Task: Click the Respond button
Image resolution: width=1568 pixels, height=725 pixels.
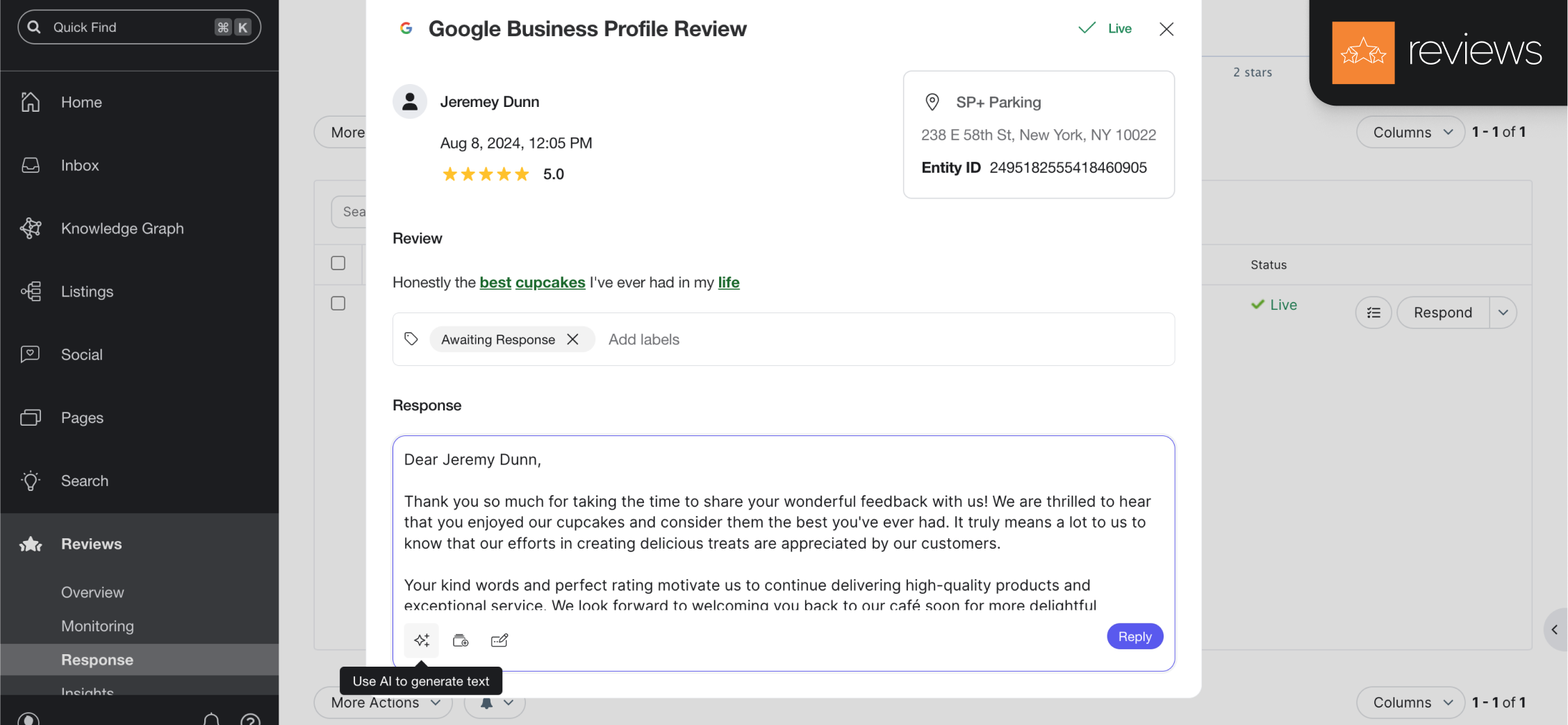Action: (x=1442, y=312)
